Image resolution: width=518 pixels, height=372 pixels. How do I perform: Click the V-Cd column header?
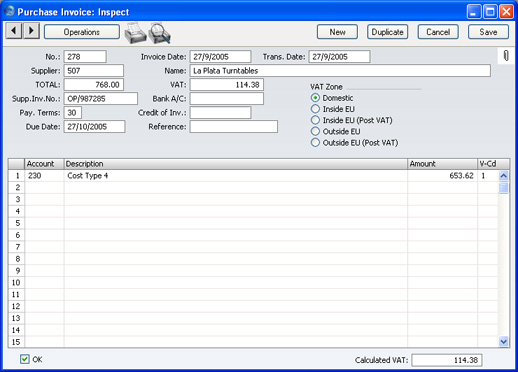(x=493, y=164)
